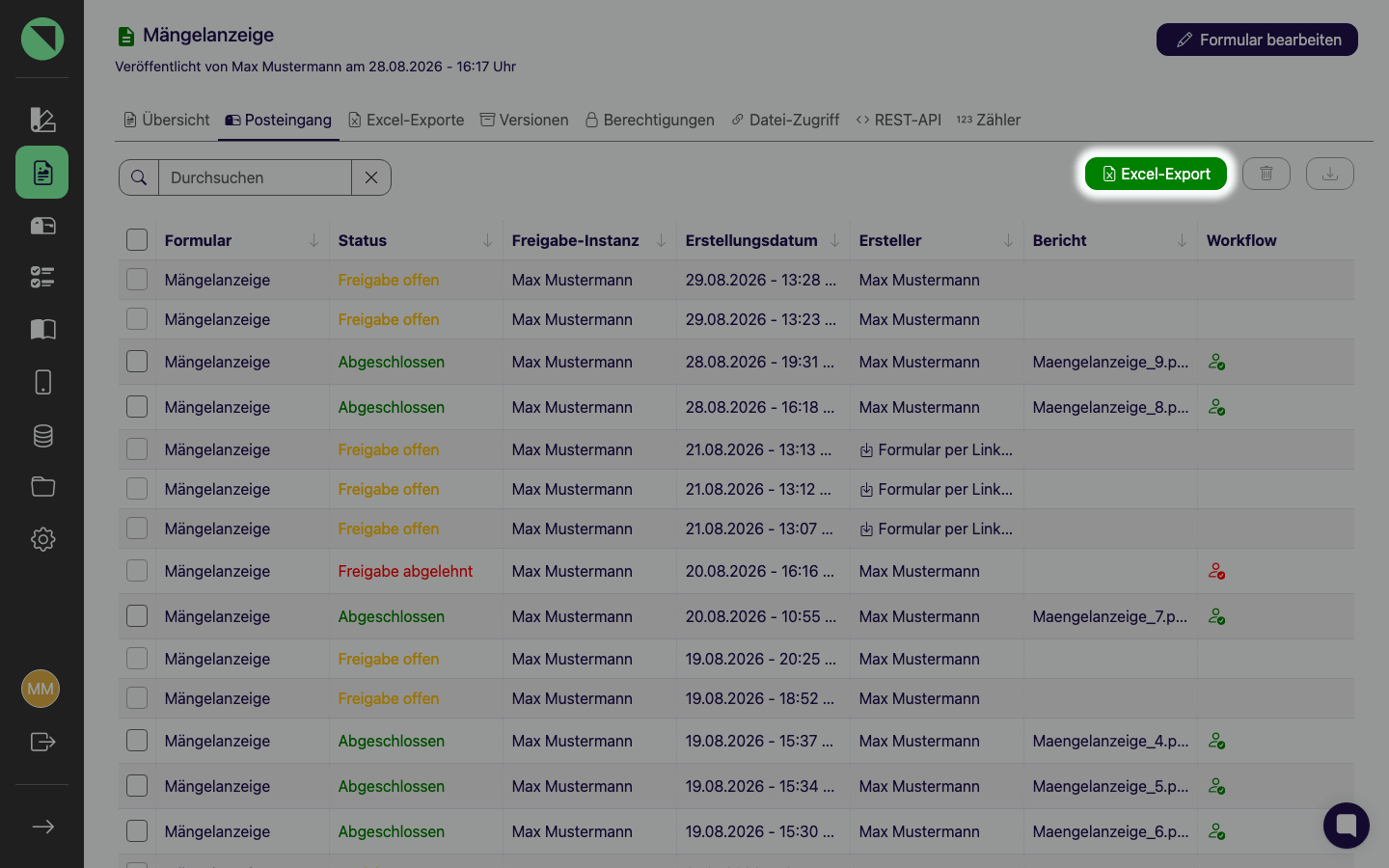
Task: Toggle the select-all checkbox in header
Action: [x=137, y=240]
